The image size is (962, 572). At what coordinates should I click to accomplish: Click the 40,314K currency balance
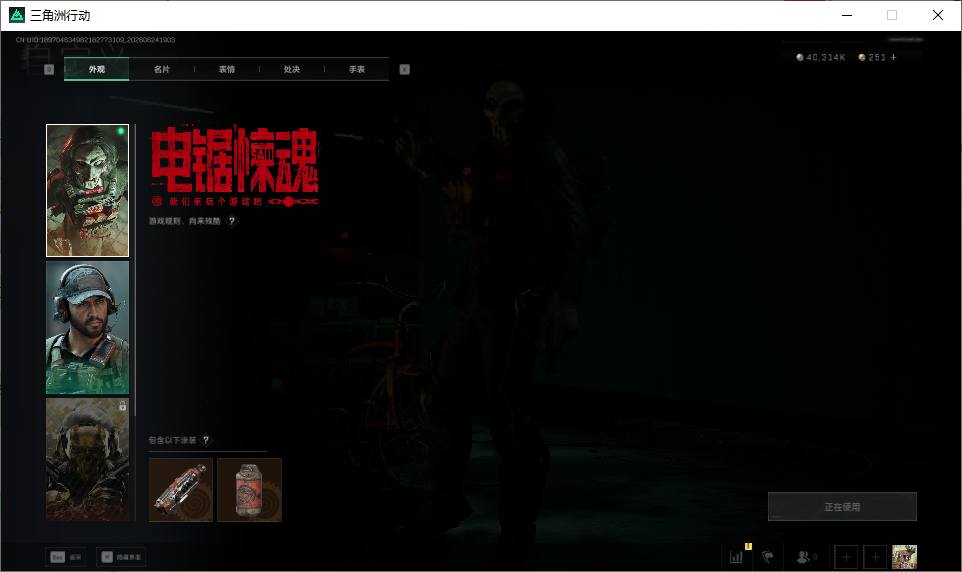[x=821, y=57]
